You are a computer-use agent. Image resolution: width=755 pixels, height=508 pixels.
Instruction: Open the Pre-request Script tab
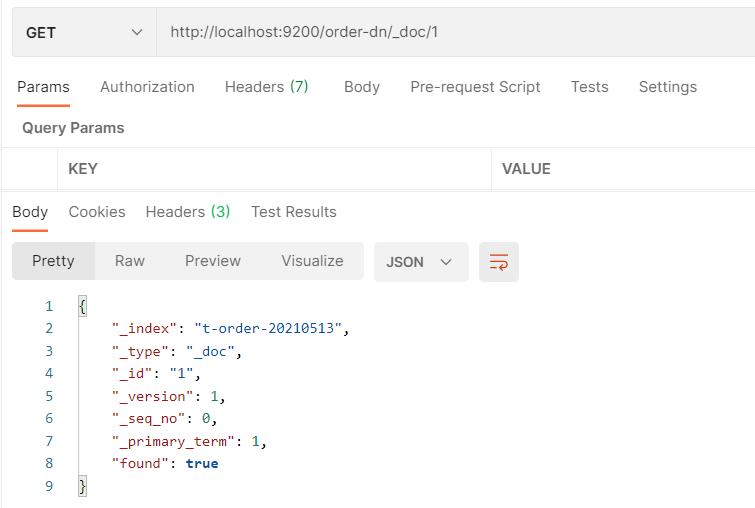pos(475,87)
